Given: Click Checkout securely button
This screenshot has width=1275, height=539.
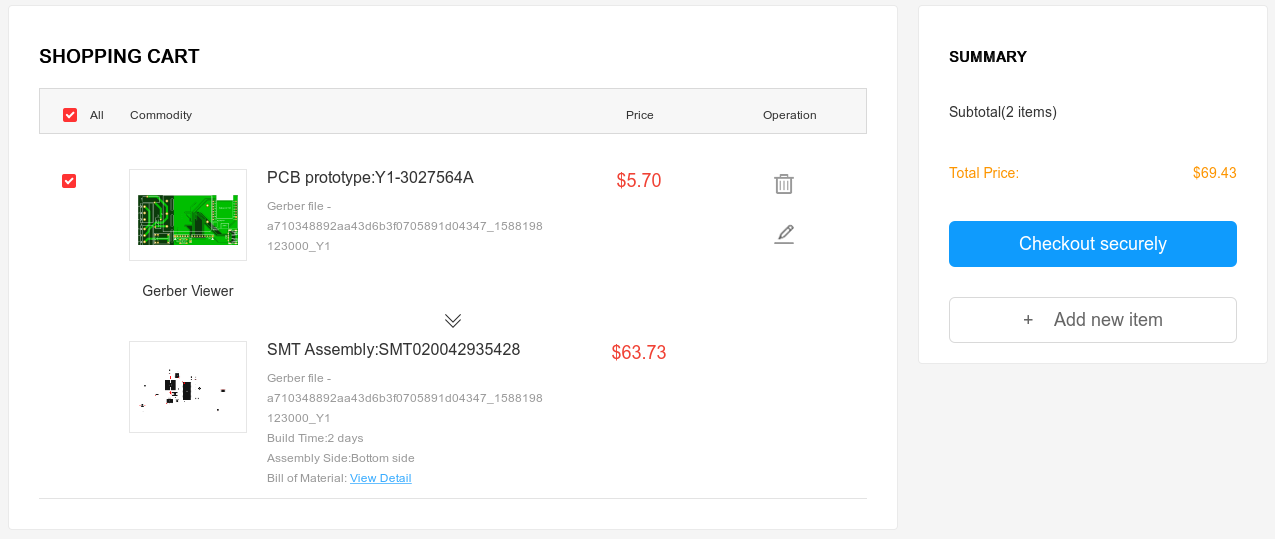Looking at the screenshot, I should point(1093,244).
